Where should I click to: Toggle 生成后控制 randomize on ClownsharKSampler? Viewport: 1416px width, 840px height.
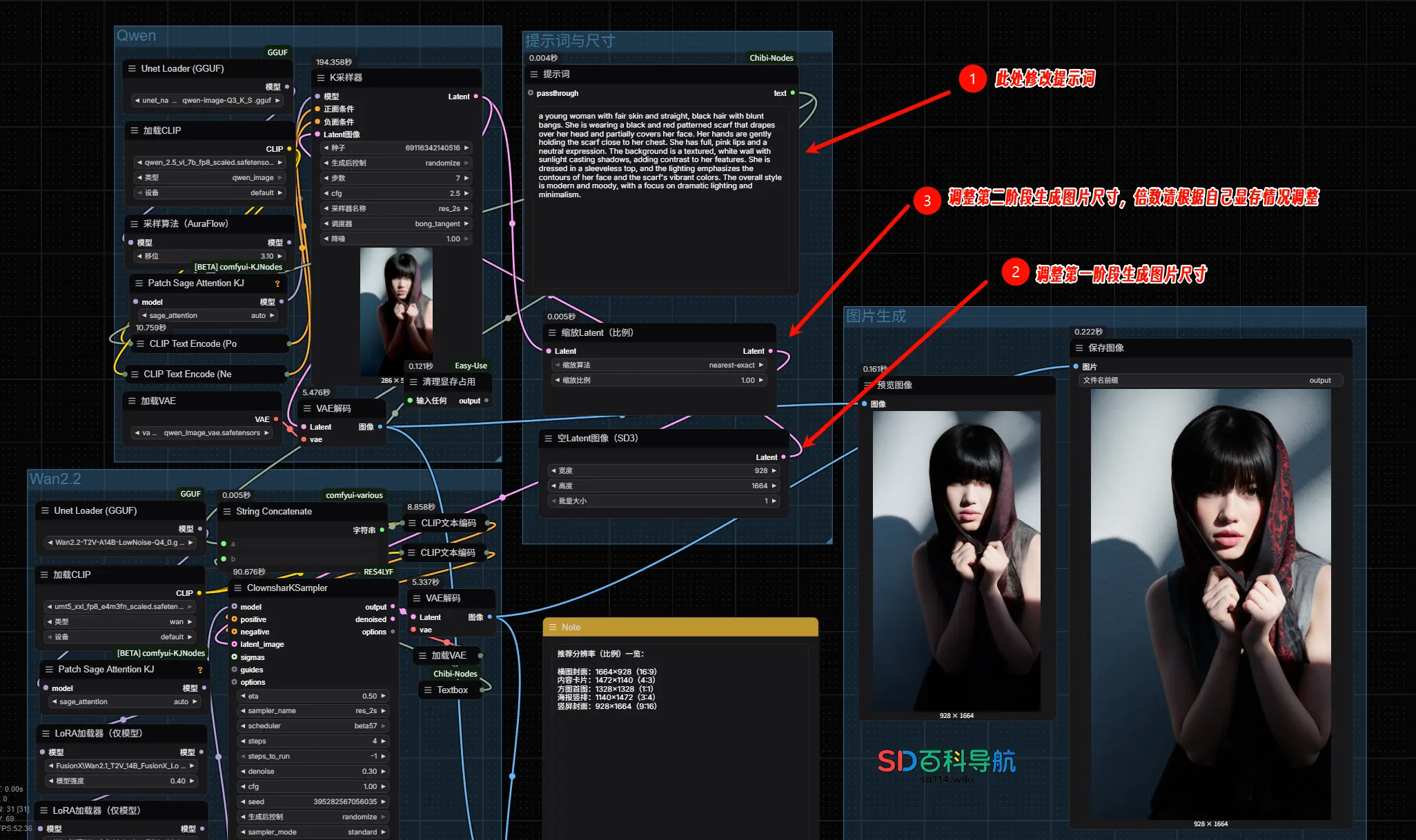(359, 817)
